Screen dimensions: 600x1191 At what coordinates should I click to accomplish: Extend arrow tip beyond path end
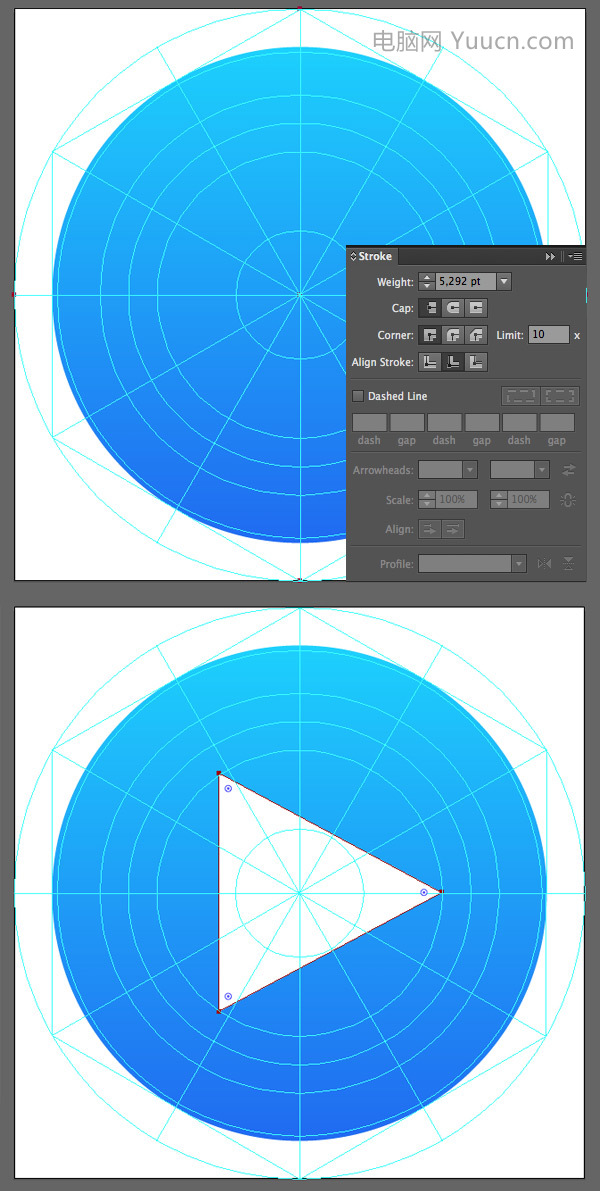(x=431, y=529)
